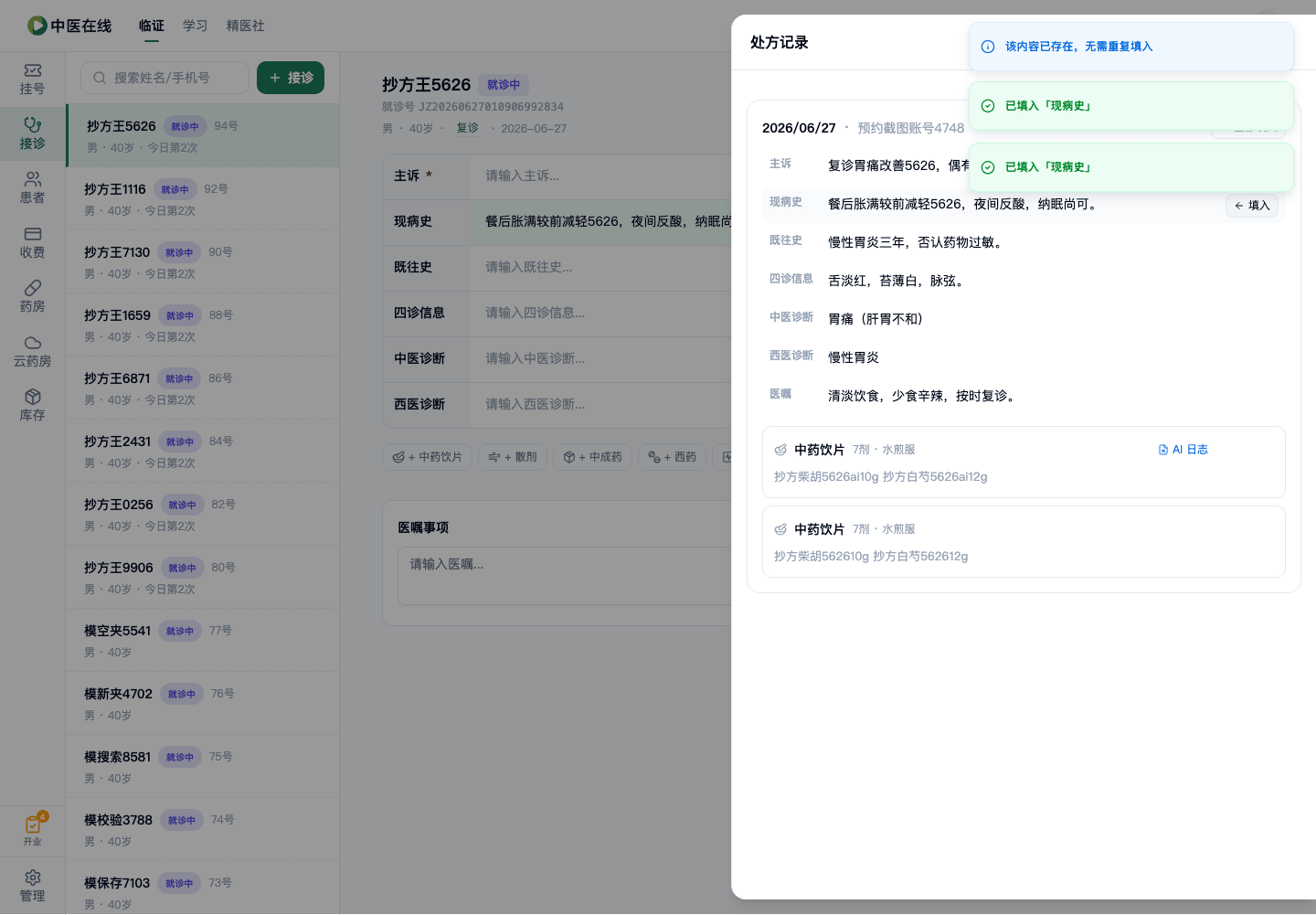
Task: Click 慢性胃炎 western diagnosis text
Action: pos(854,357)
